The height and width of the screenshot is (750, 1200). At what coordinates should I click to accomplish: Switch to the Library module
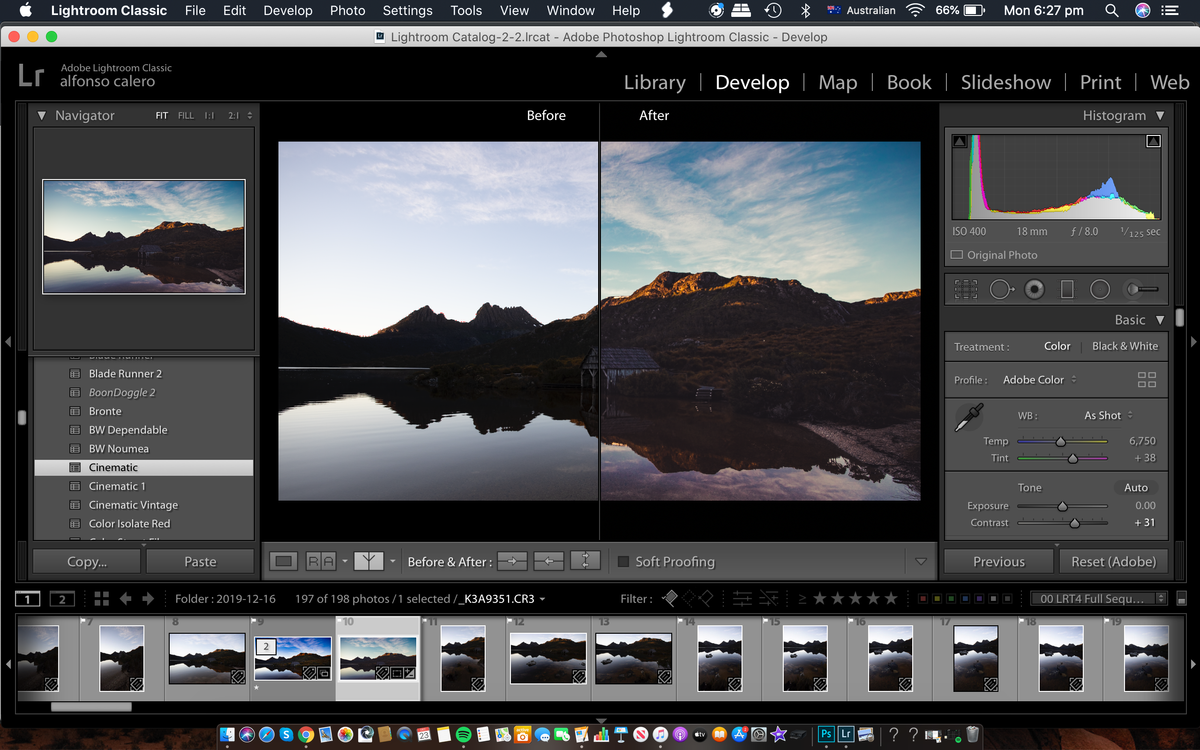(655, 82)
